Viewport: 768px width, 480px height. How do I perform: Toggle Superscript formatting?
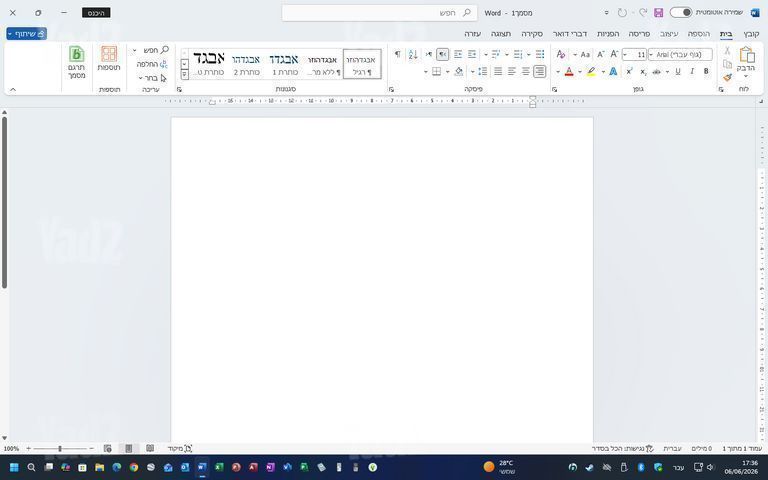tap(629, 72)
